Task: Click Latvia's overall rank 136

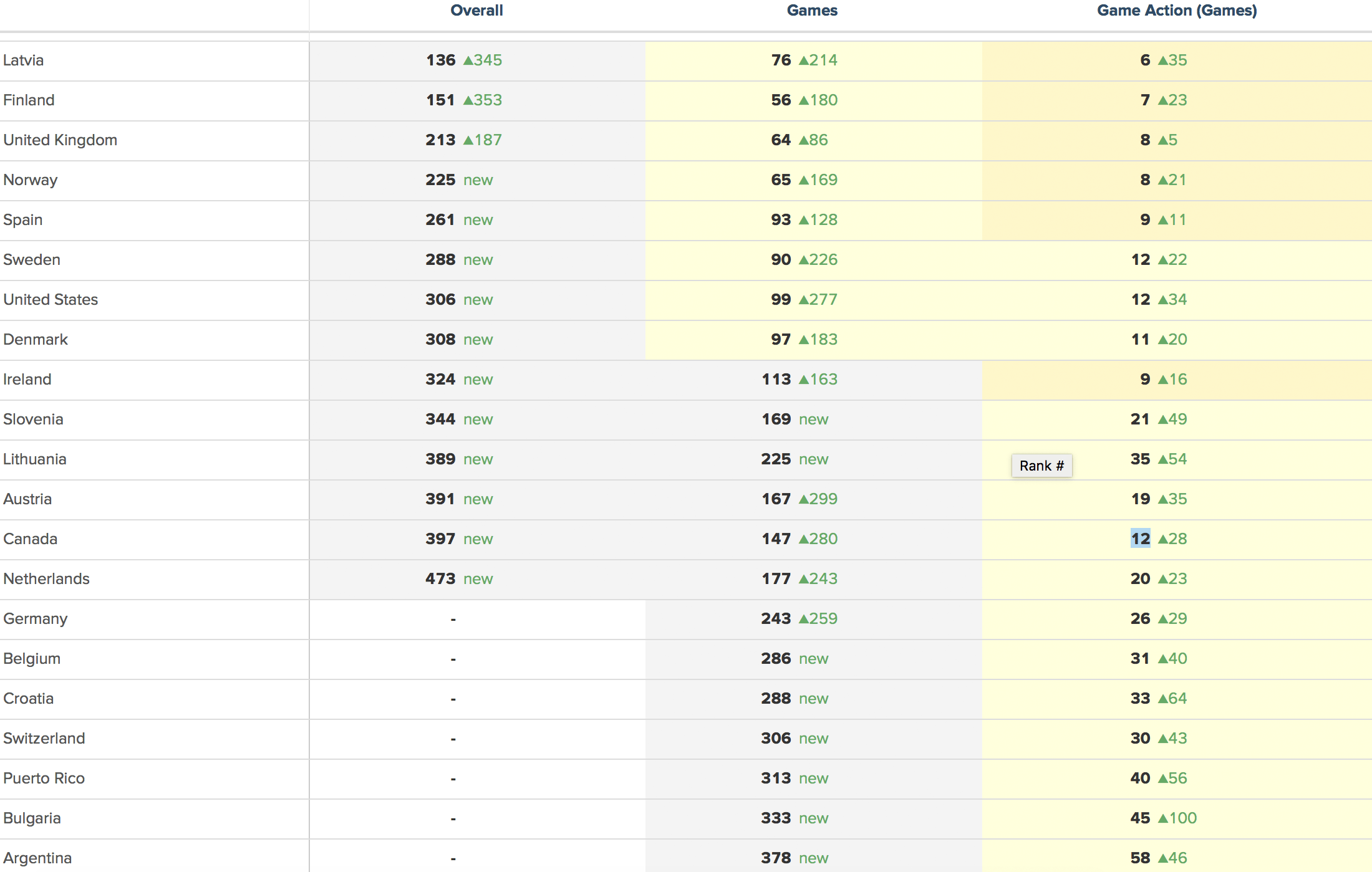Action: coord(440,60)
